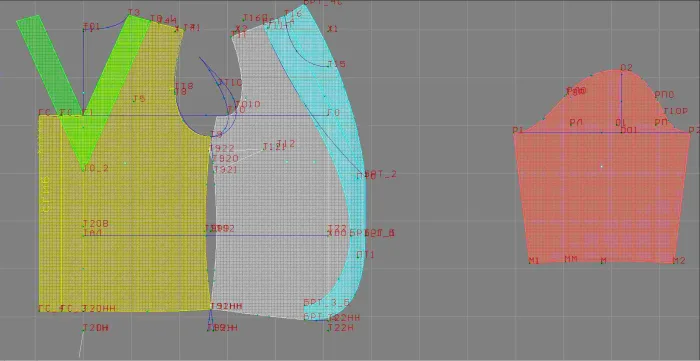Click the T92HH point label

226,306
